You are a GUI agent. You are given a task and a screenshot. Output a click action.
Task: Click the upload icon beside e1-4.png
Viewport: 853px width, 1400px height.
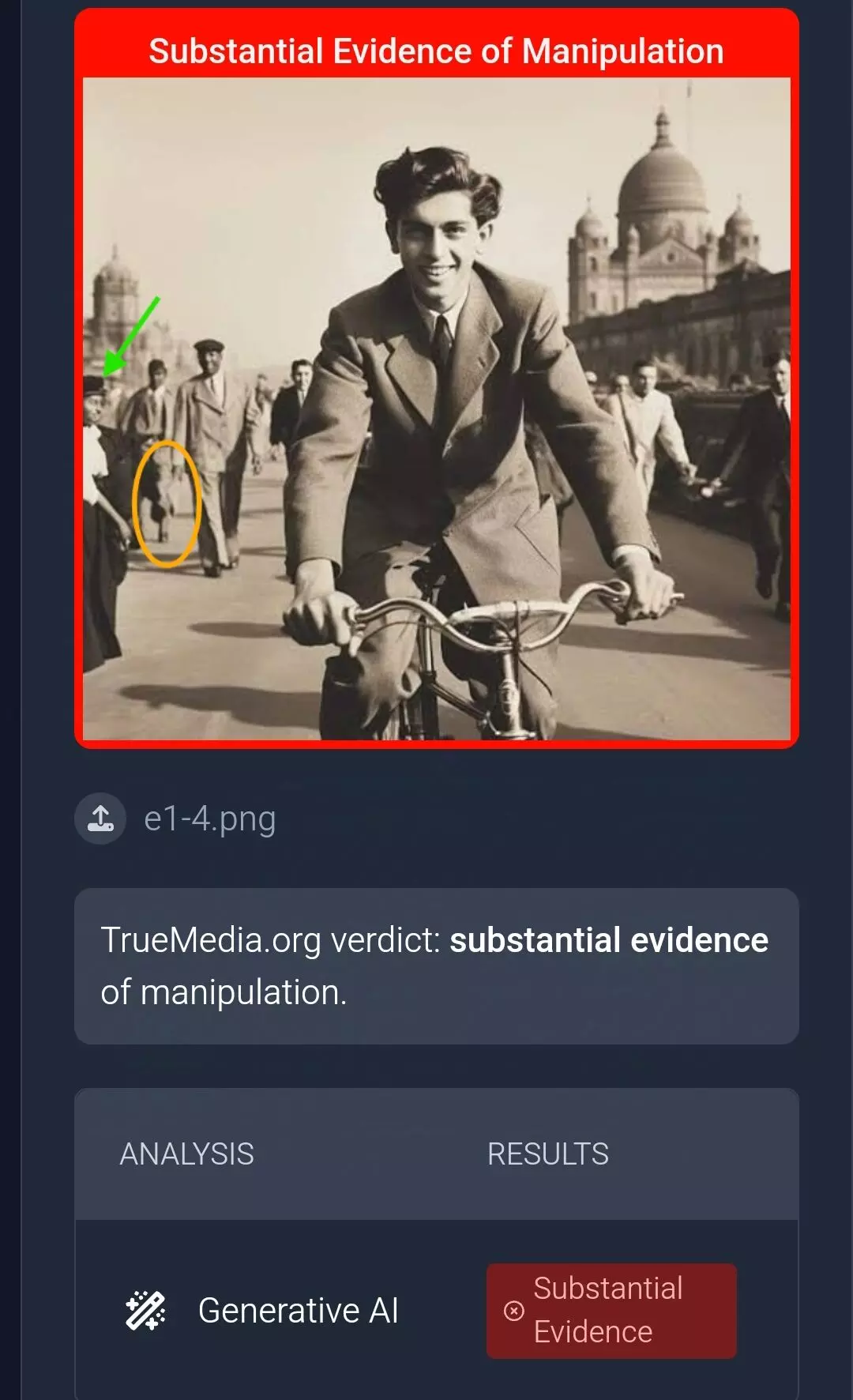[x=100, y=819]
